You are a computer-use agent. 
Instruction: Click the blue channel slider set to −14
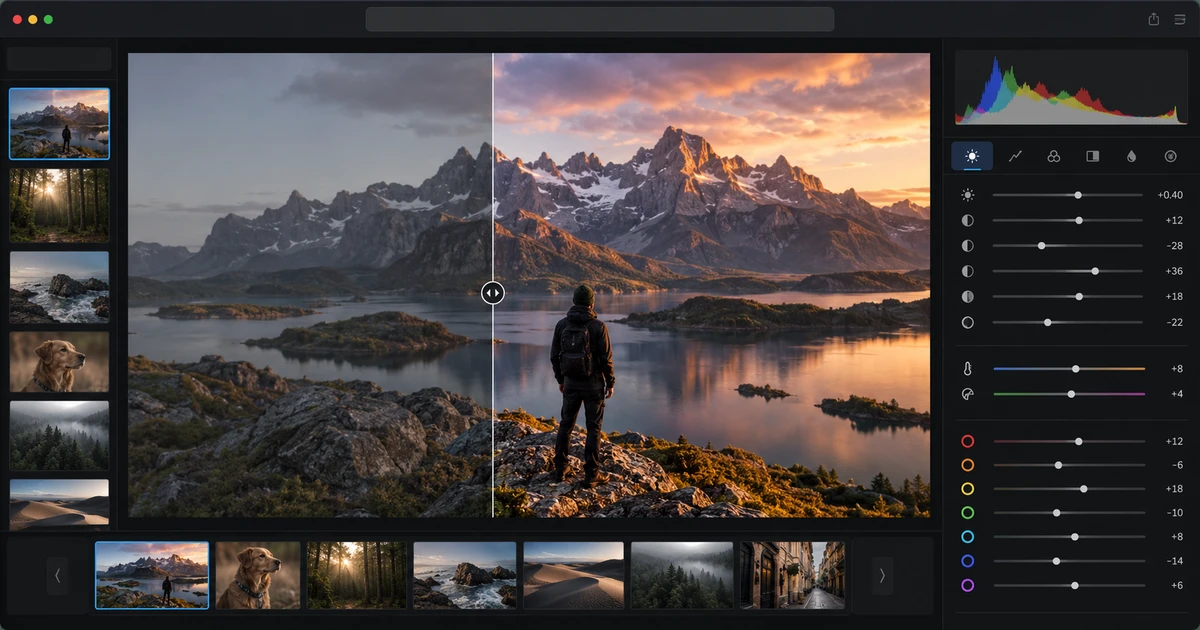pos(1069,561)
